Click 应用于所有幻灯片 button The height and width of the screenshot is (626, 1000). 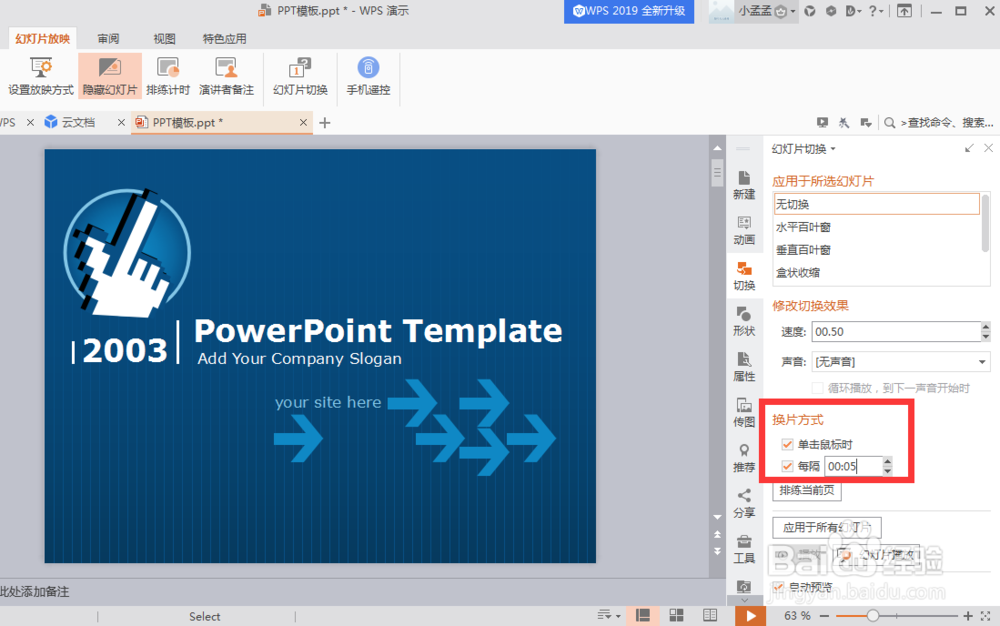(827, 527)
